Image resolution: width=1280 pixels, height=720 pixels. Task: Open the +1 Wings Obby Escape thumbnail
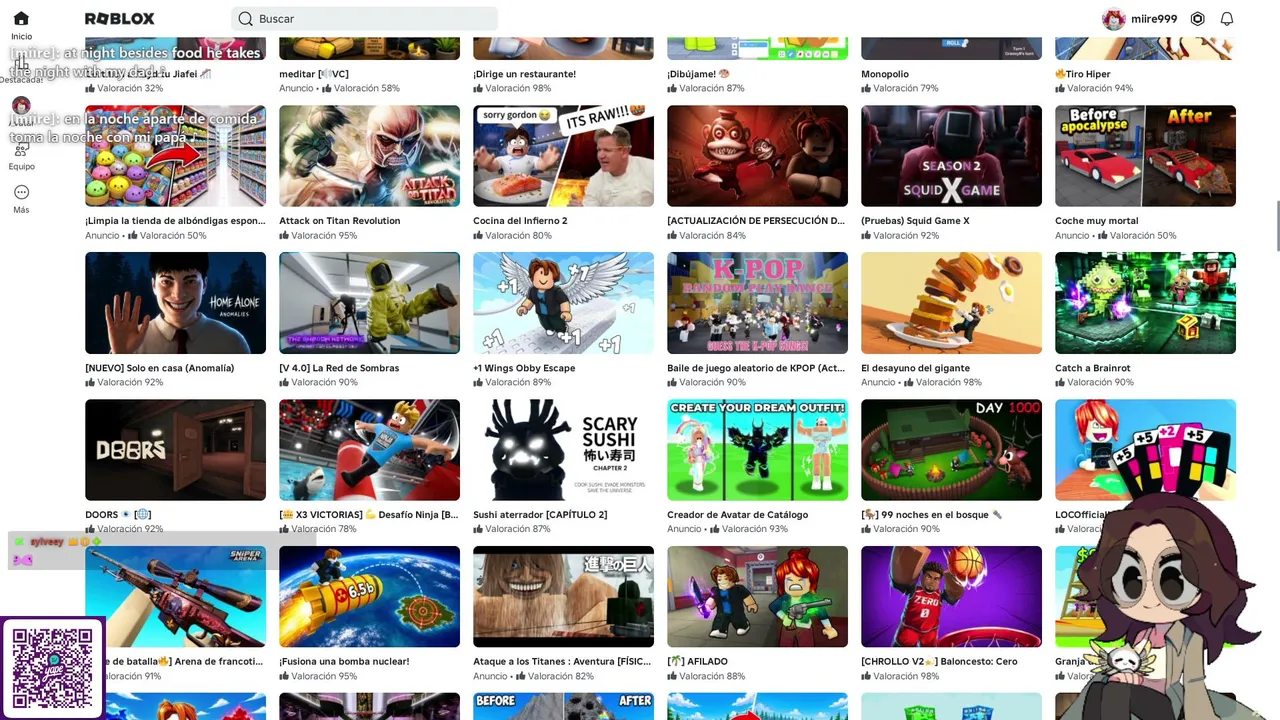click(x=563, y=303)
